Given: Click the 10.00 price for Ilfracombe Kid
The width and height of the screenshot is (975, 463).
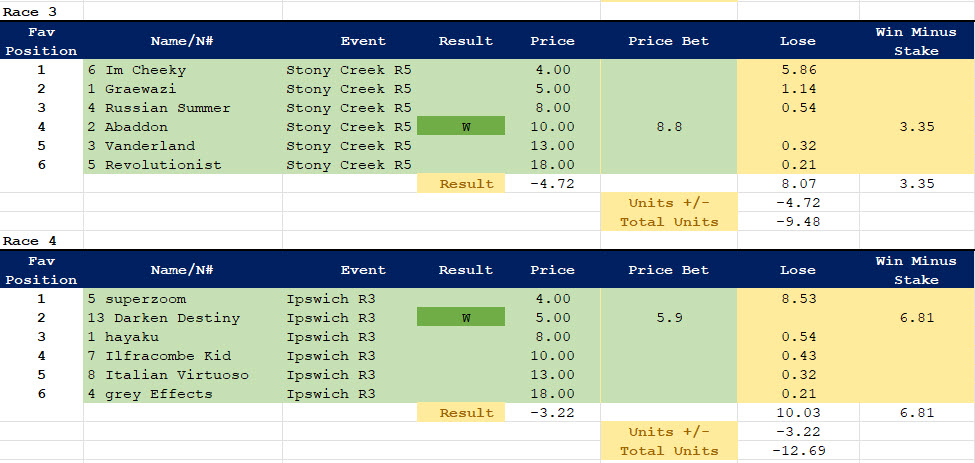Looking at the screenshot, I should [x=552, y=356].
